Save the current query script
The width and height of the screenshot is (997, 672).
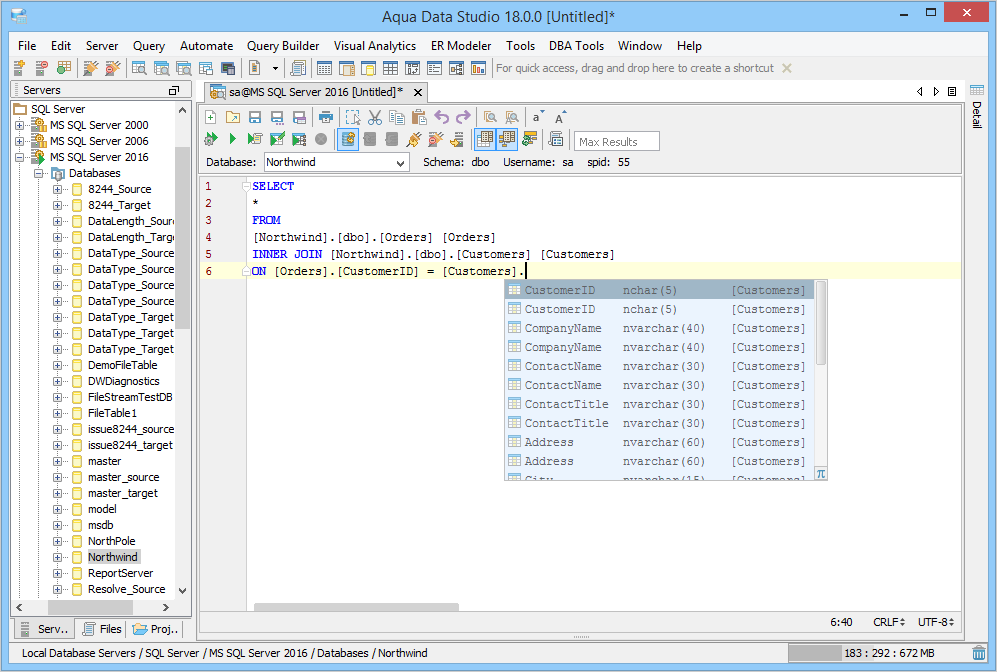point(255,117)
